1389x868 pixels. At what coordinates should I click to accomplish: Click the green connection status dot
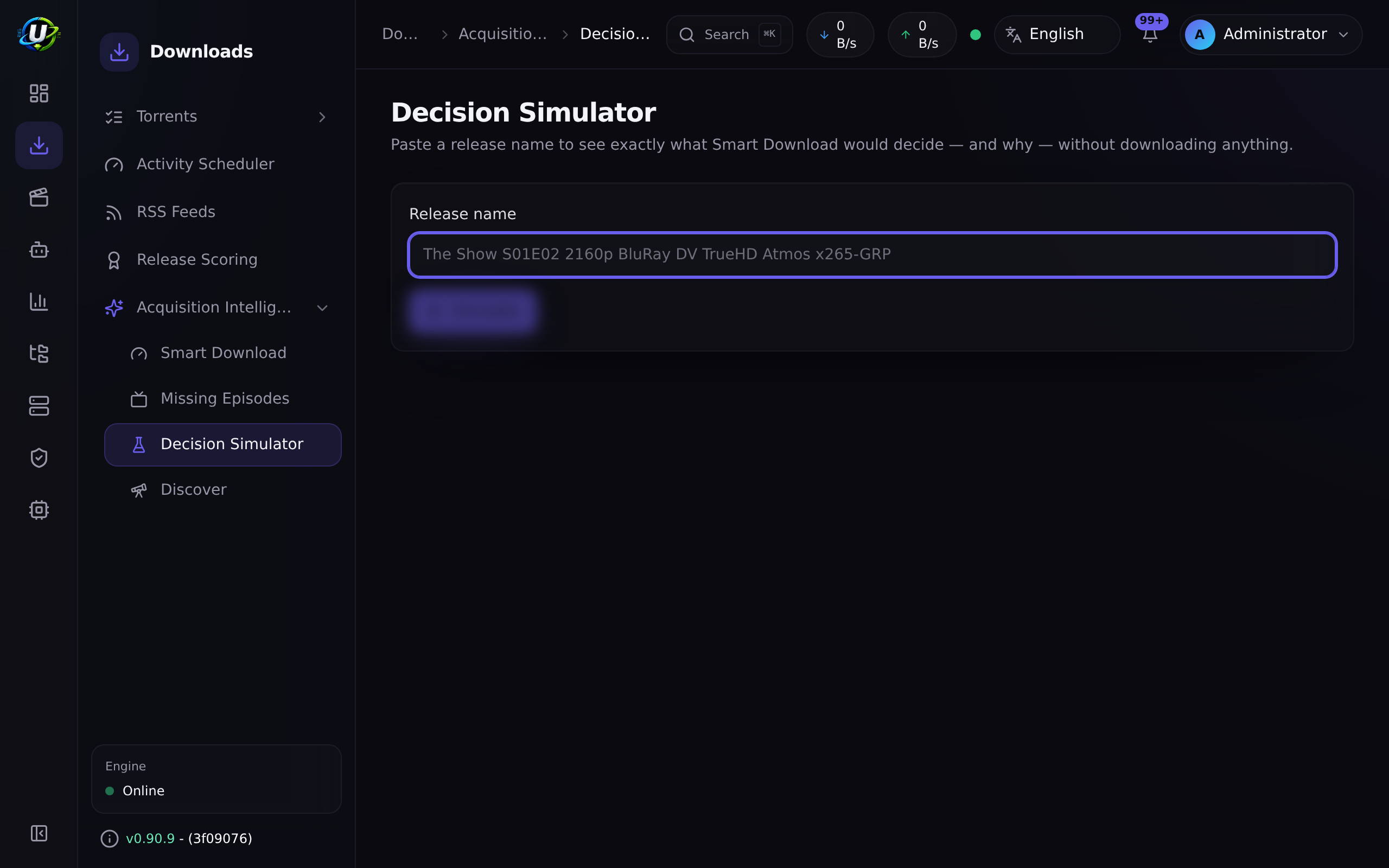975,34
